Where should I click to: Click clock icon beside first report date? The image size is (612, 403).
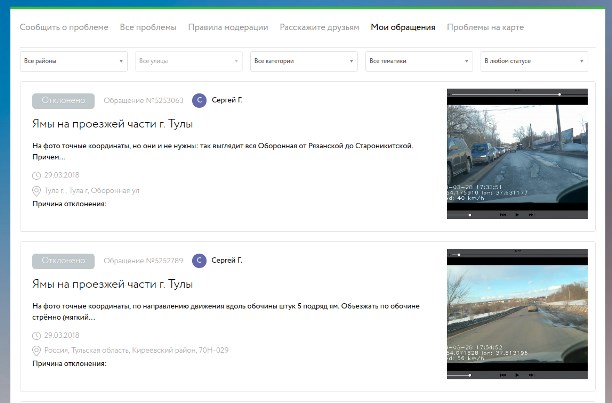pyautogui.click(x=36, y=176)
